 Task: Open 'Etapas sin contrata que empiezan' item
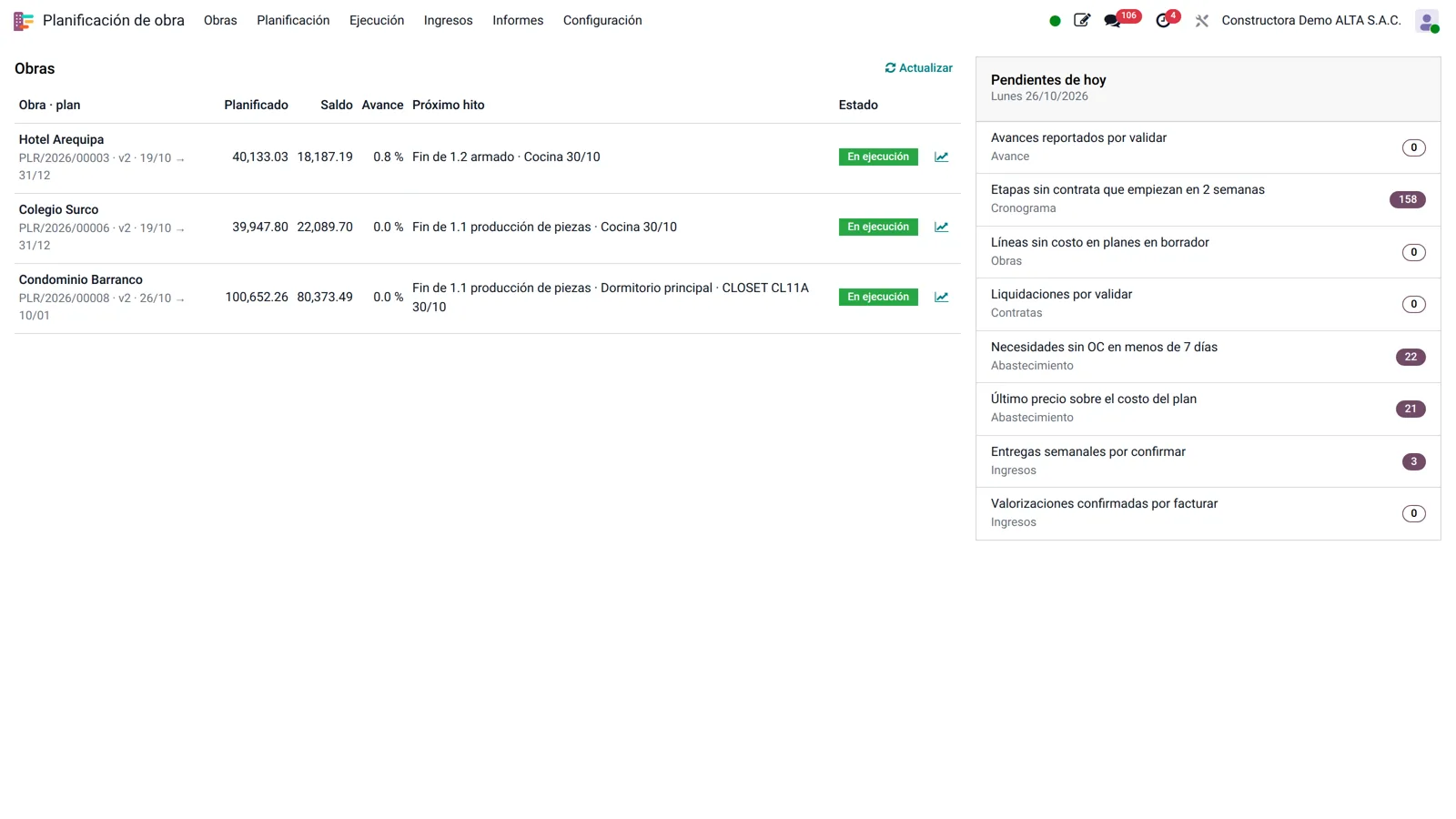coord(1208,199)
